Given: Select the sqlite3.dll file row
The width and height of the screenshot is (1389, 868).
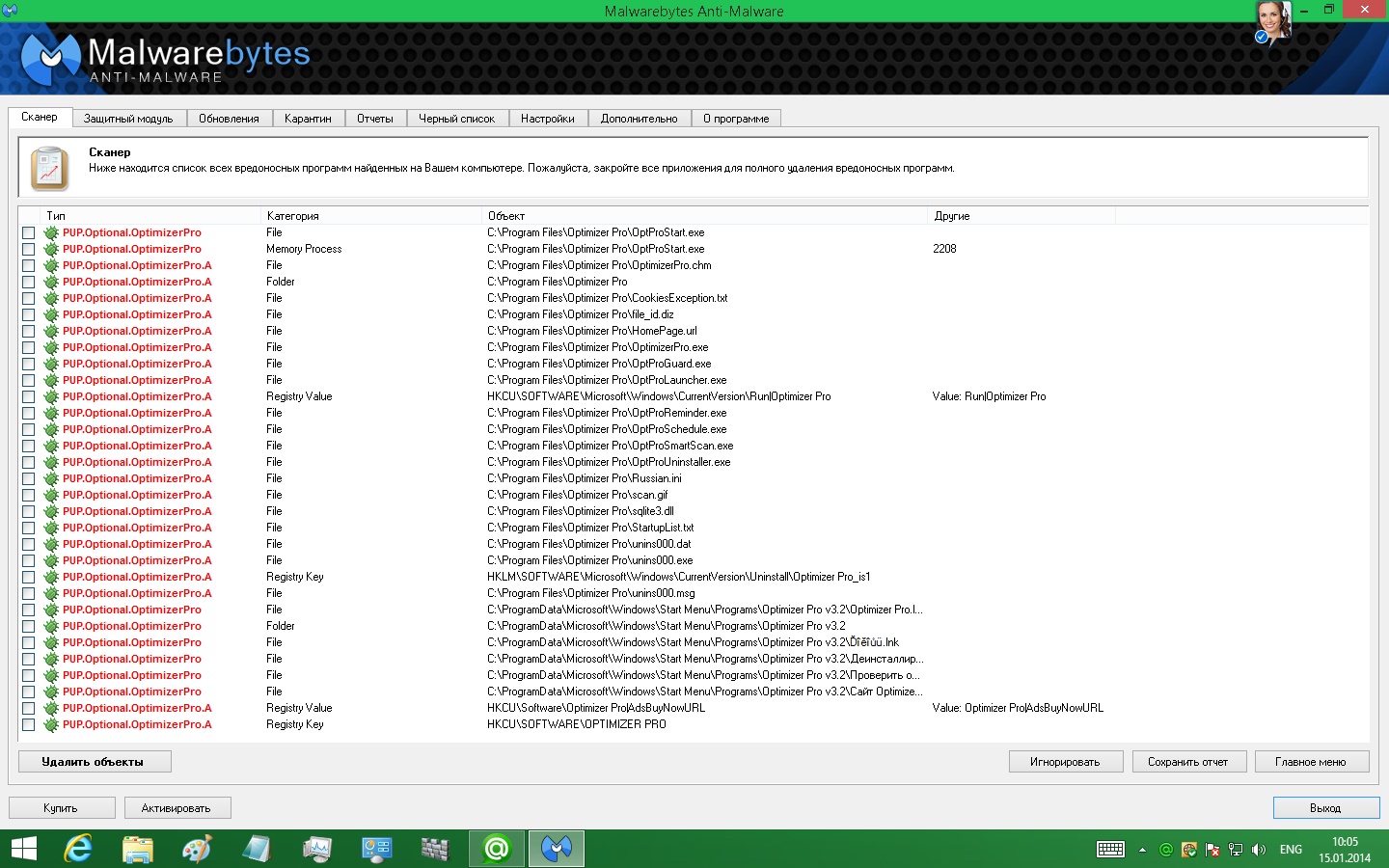Looking at the screenshot, I should [580, 511].
